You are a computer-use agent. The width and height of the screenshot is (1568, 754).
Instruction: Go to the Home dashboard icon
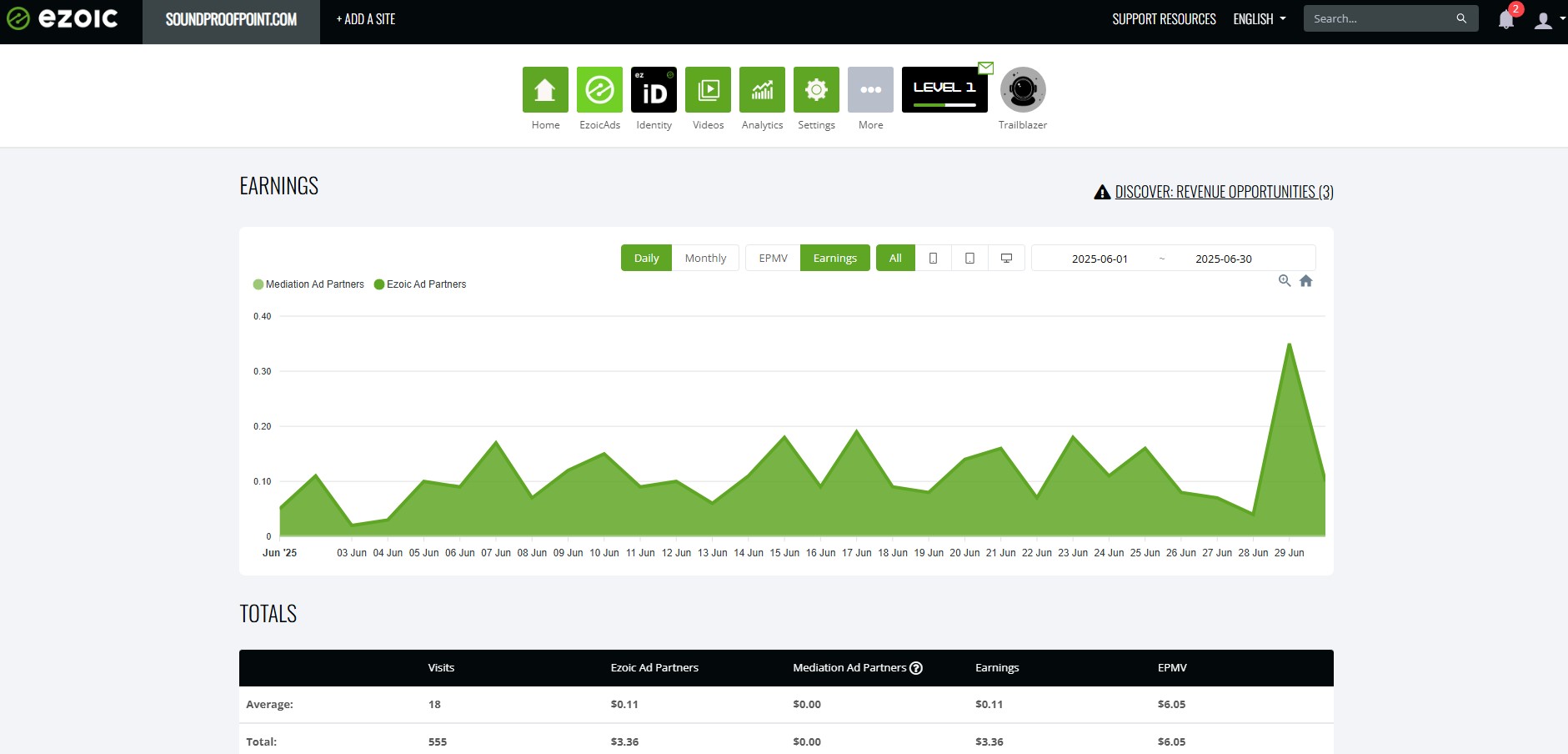click(x=545, y=89)
